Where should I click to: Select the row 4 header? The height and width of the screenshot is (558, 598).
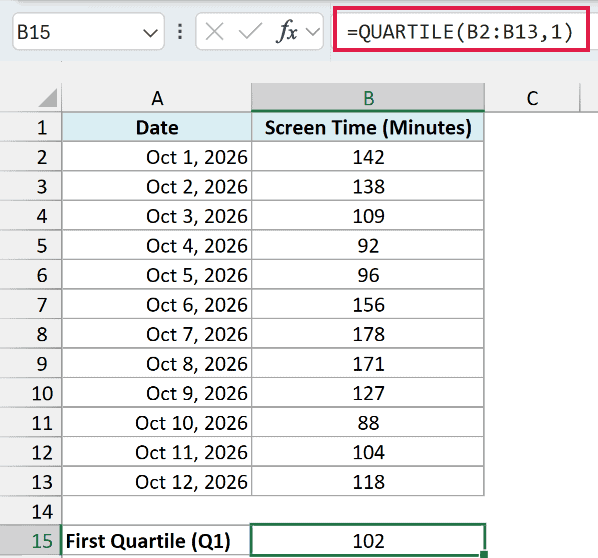click(31, 216)
